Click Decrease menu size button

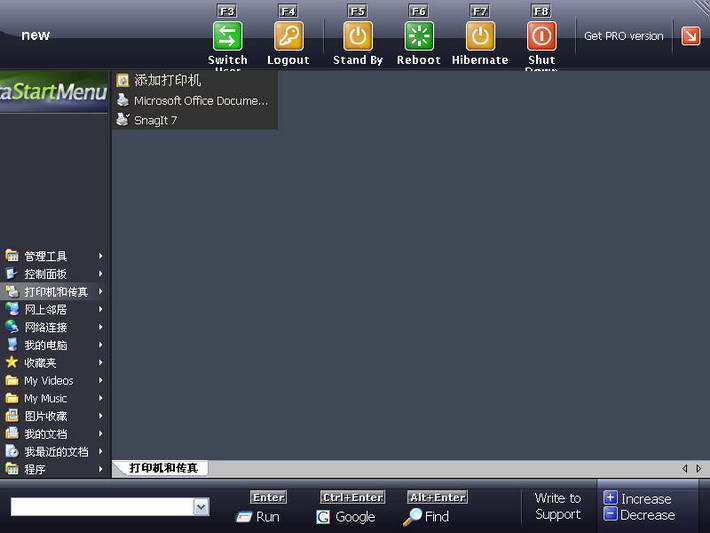[639, 514]
